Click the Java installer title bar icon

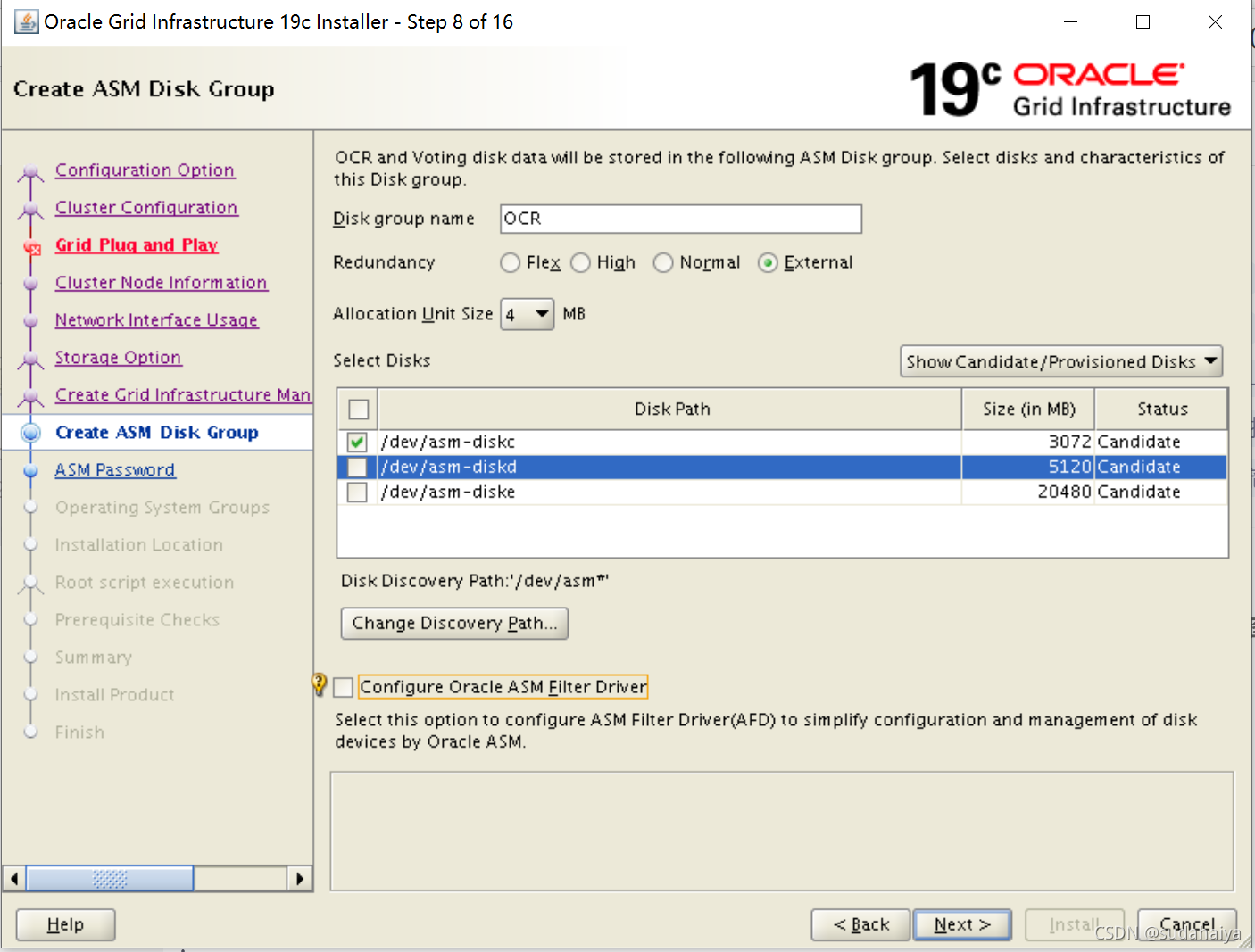pyautogui.click(x=27, y=21)
